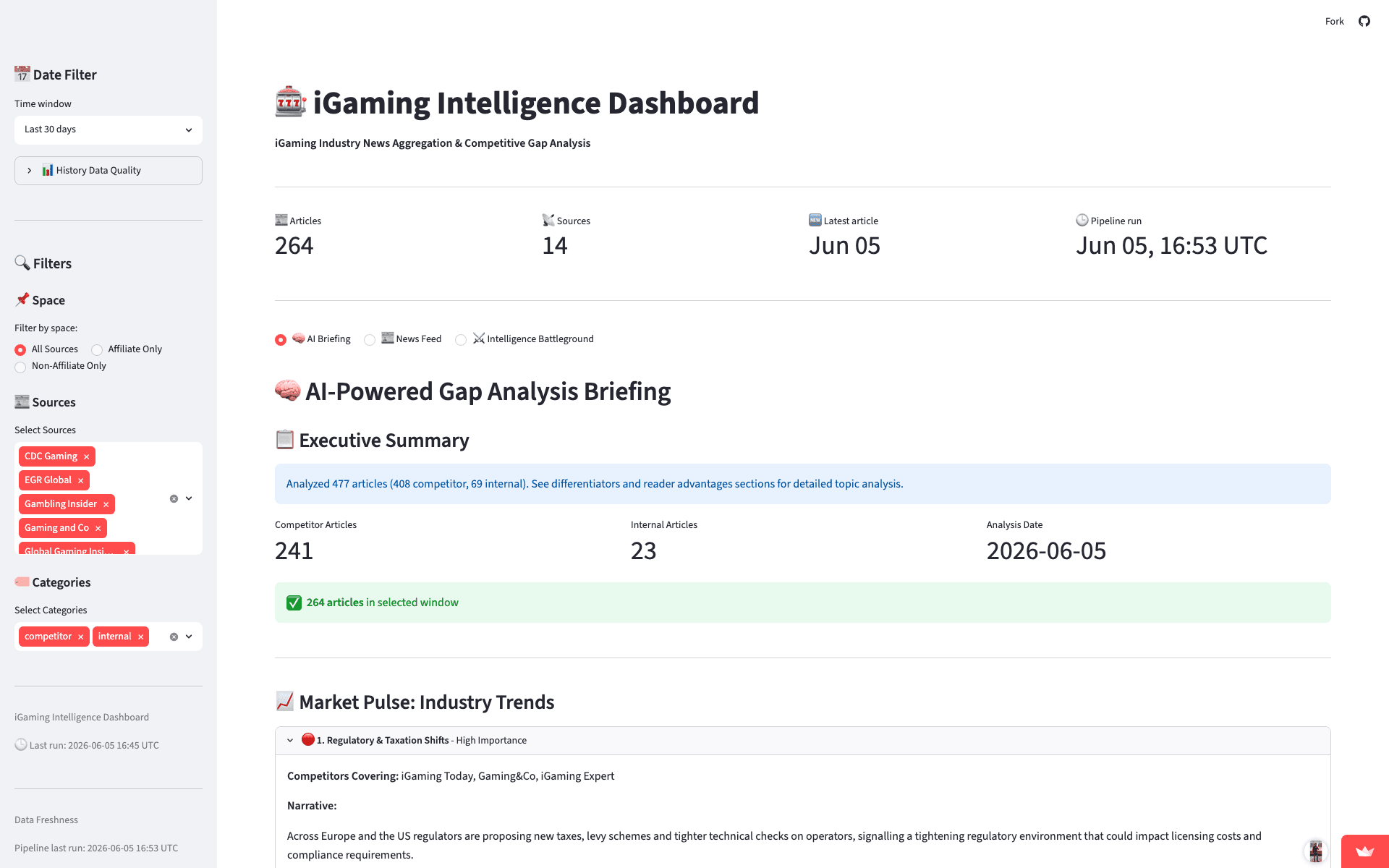Click the Market Pulse chart icon
Viewport: 1389px width, 868px height.
[284, 702]
